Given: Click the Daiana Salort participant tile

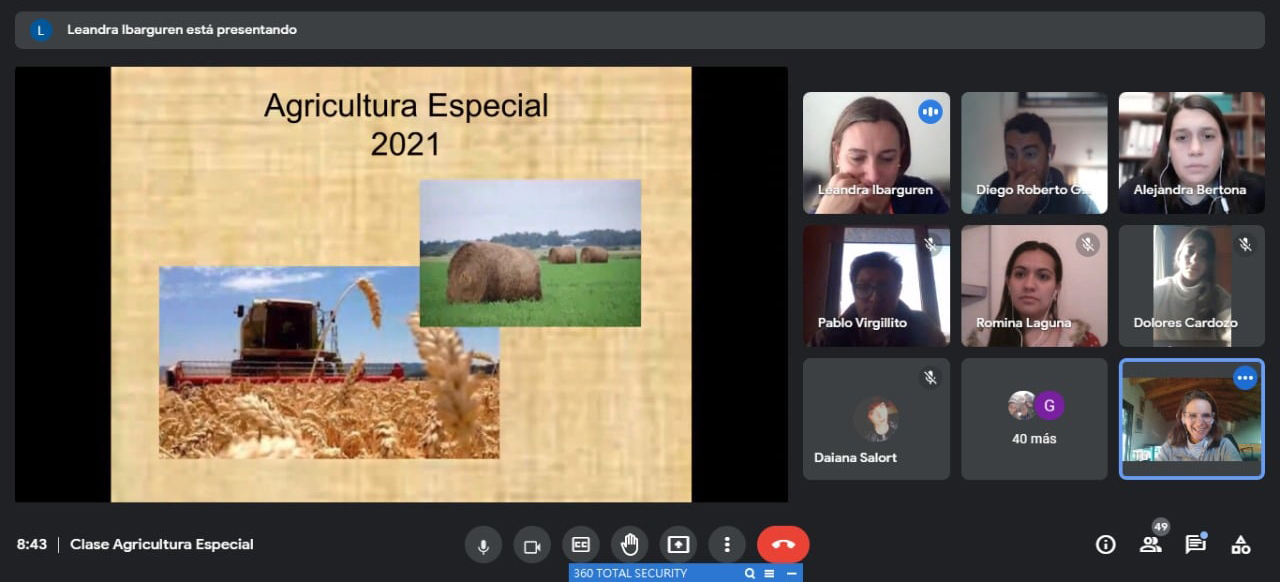Looking at the screenshot, I should pos(876,419).
